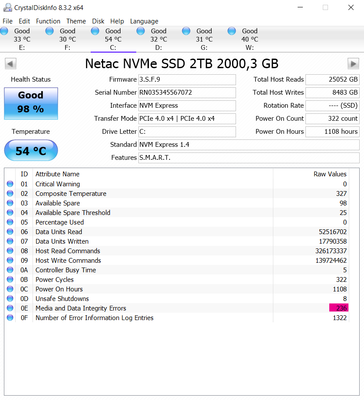
Task: Click the 54 °C temperature indicator
Action: tap(31, 151)
